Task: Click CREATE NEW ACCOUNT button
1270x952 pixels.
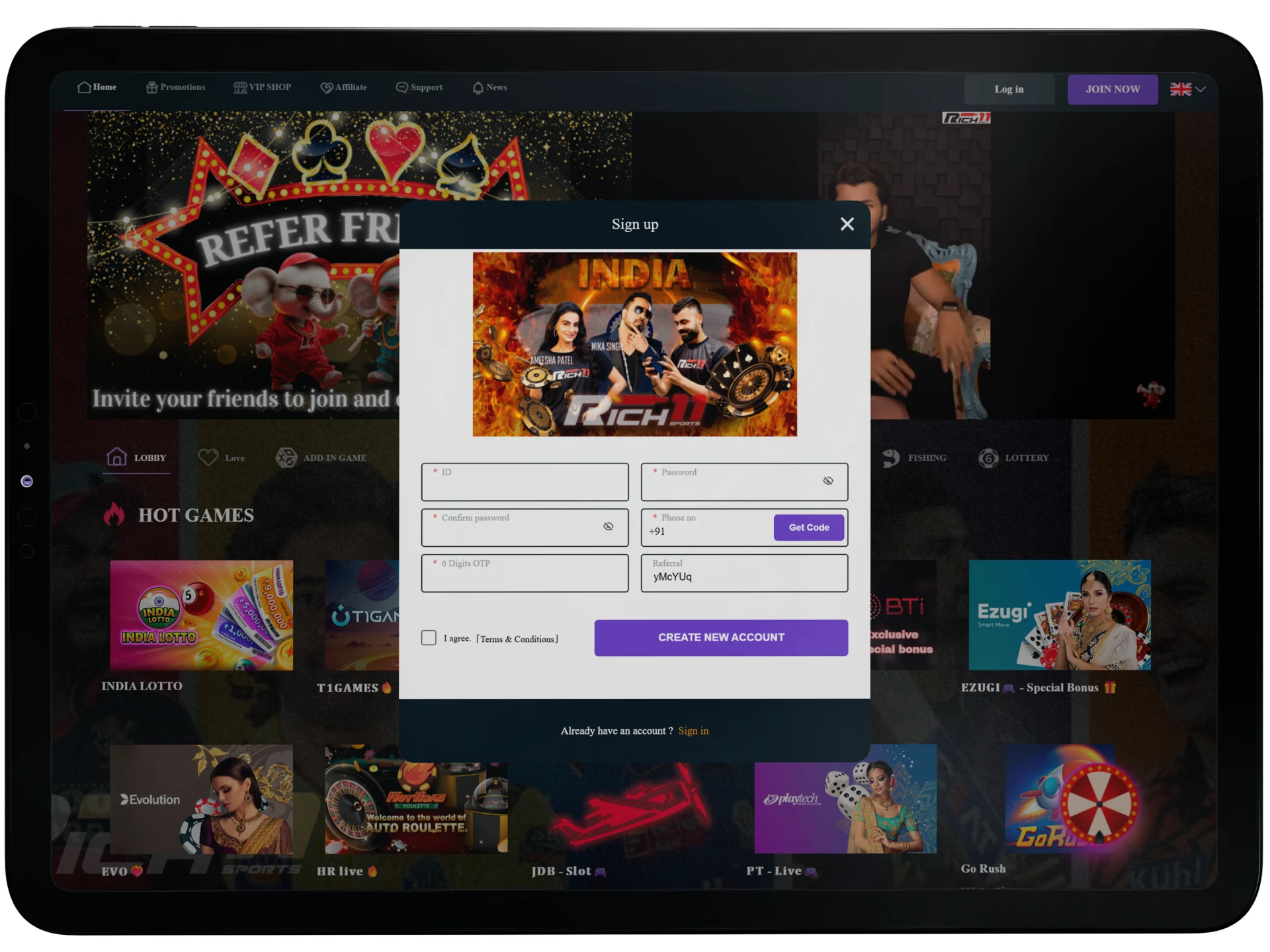Action: tap(721, 637)
